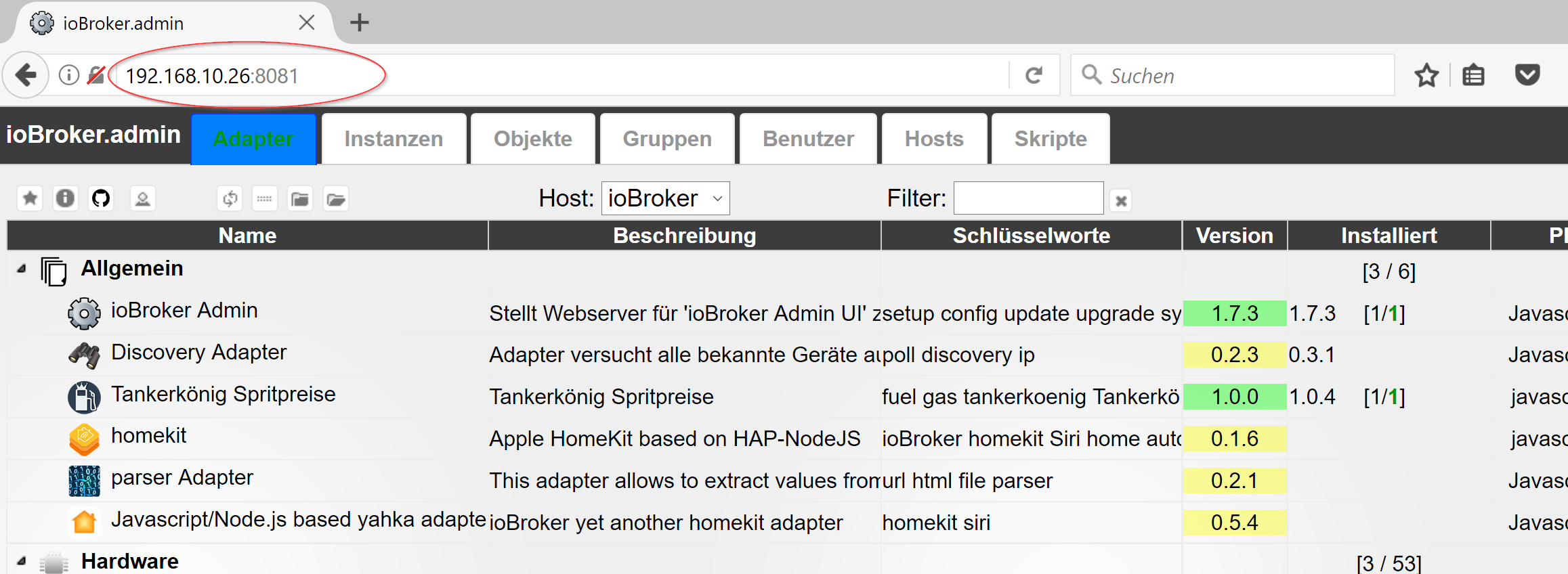Sort by the Version column header

tap(1234, 236)
